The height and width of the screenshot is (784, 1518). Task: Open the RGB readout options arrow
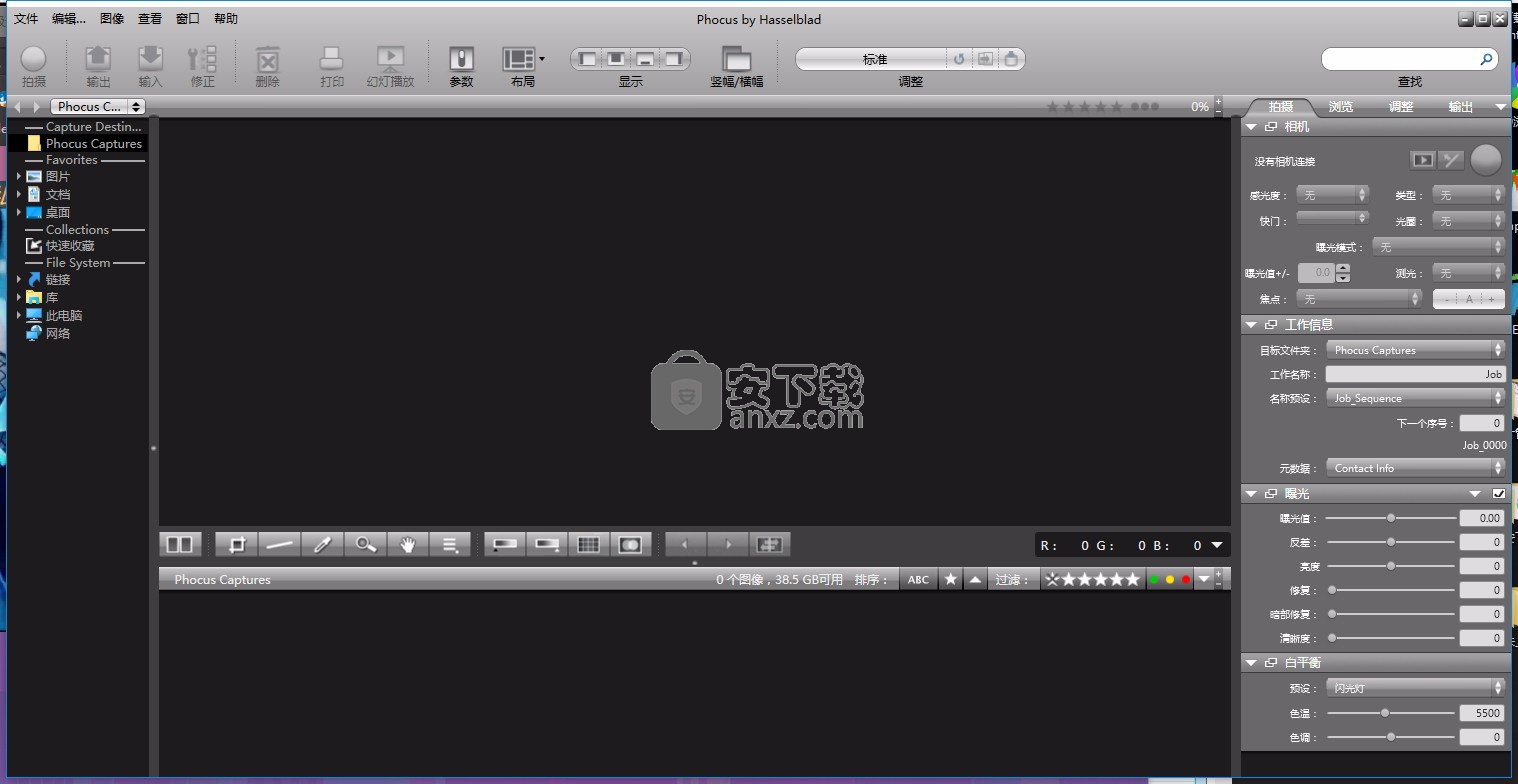click(1217, 545)
